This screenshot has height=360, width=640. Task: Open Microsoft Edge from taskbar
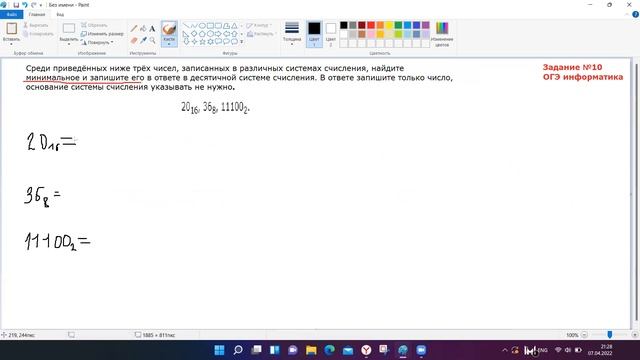coord(329,350)
